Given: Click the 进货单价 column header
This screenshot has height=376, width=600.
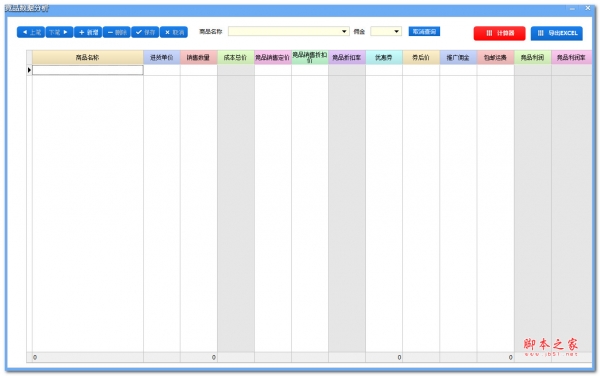Looking at the screenshot, I should (162, 57).
